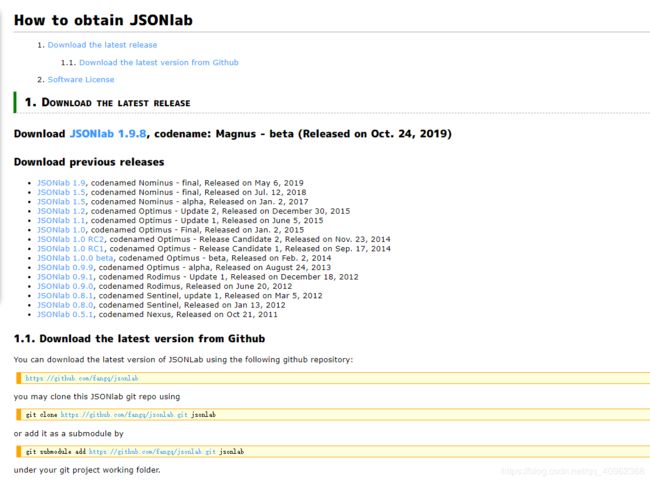Open the github.com/fangq/jsonlab repository URL
This screenshot has height=482, width=650.
82,378
